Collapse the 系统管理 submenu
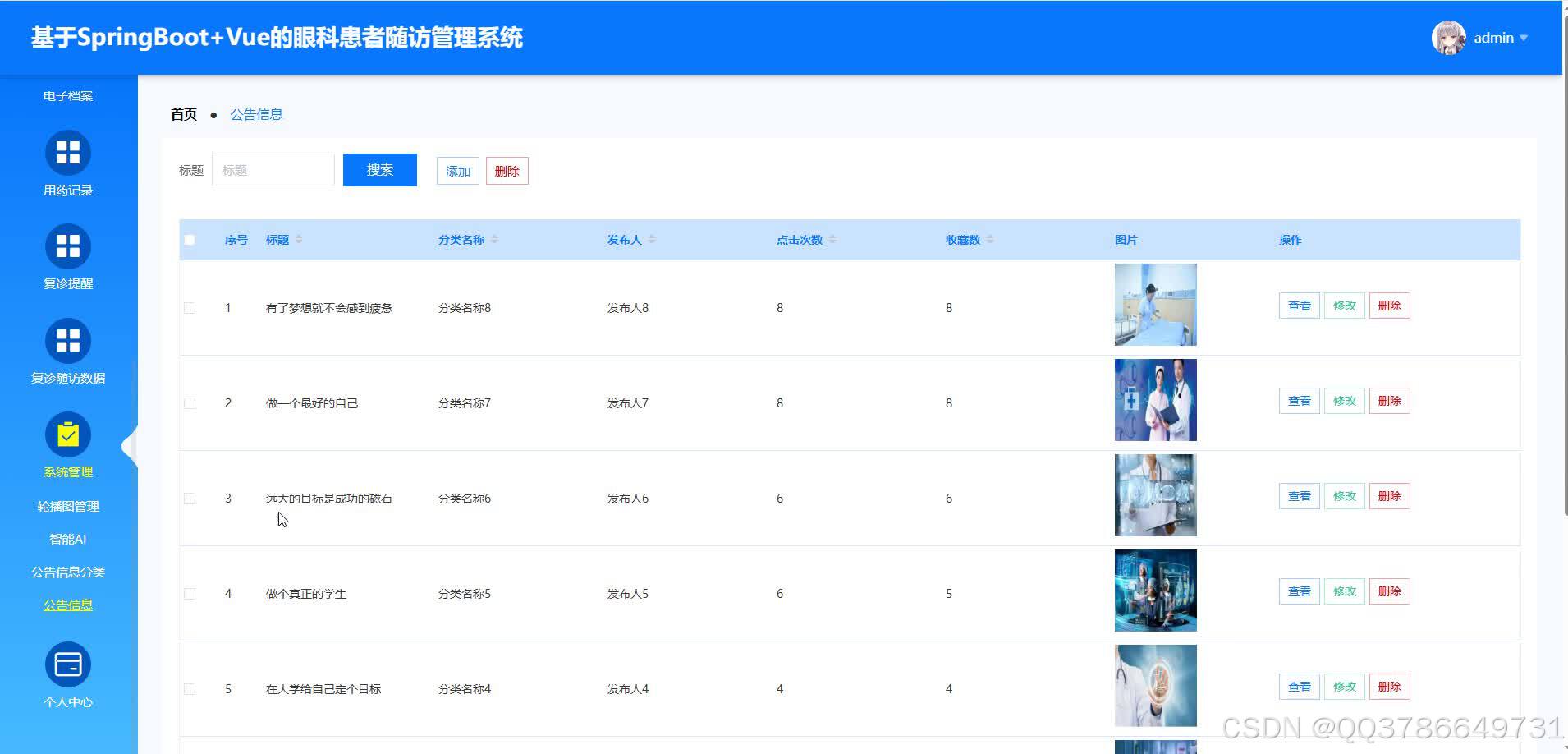 click(67, 472)
